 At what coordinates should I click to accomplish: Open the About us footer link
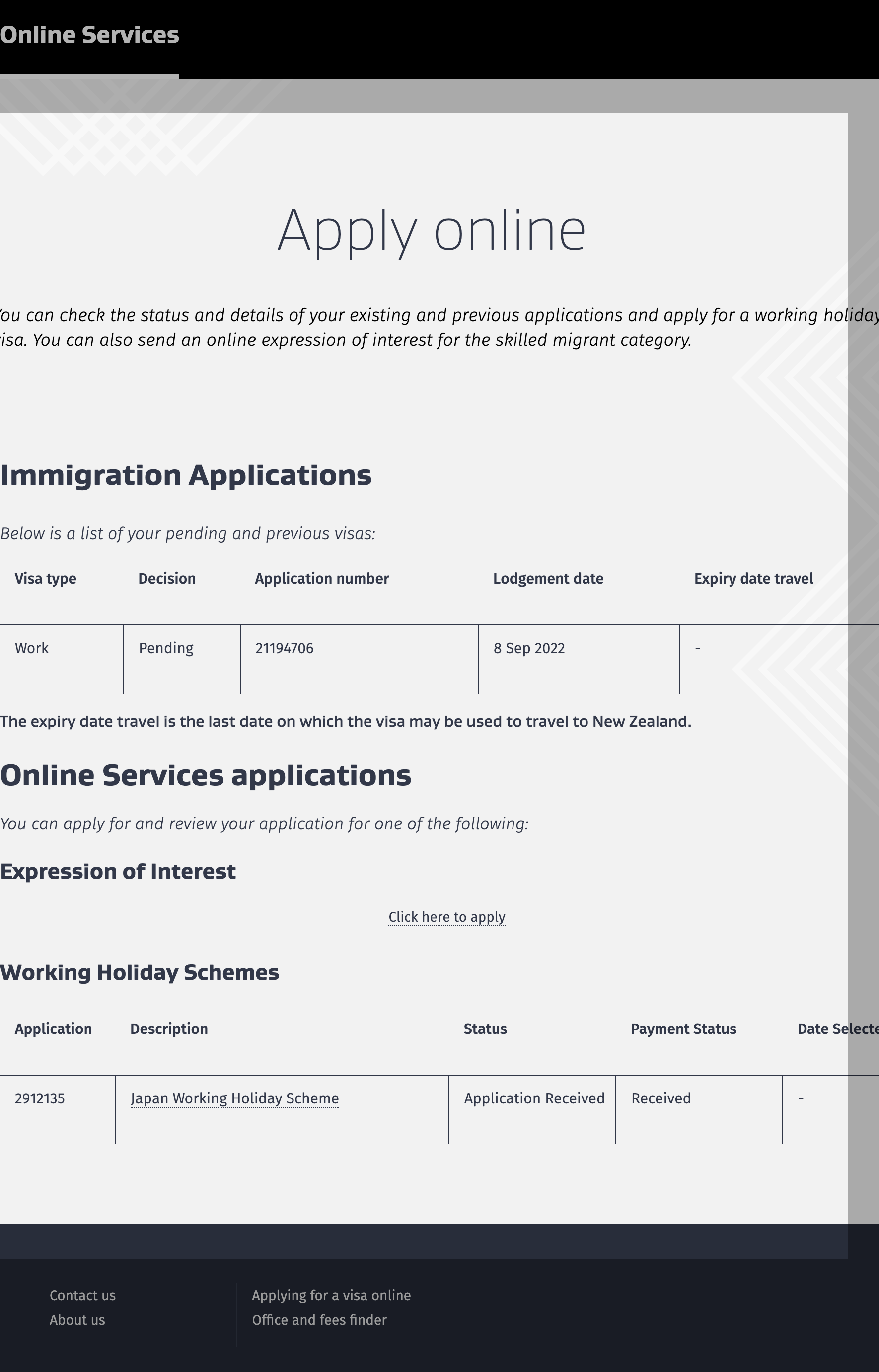[77, 1319]
